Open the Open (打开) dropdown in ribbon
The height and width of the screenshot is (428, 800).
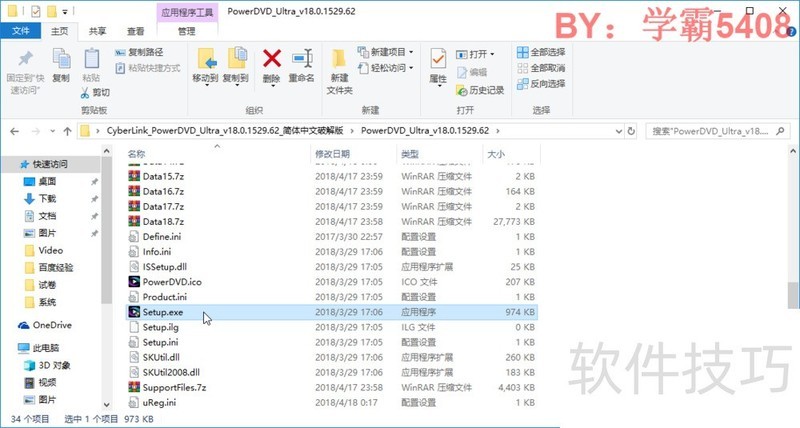point(492,54)
